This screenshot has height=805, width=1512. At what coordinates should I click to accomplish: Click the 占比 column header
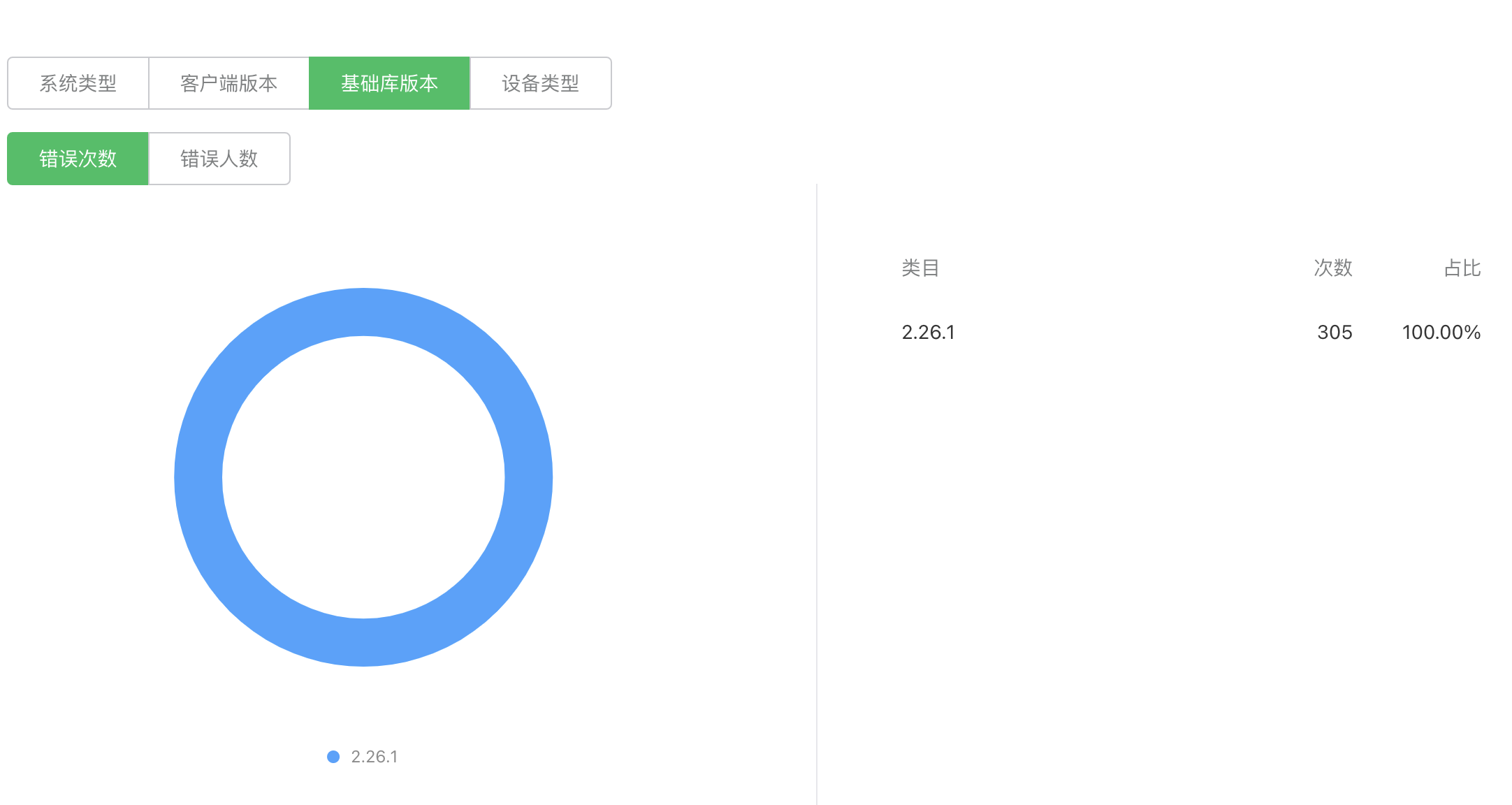(x=1462, y=268)
